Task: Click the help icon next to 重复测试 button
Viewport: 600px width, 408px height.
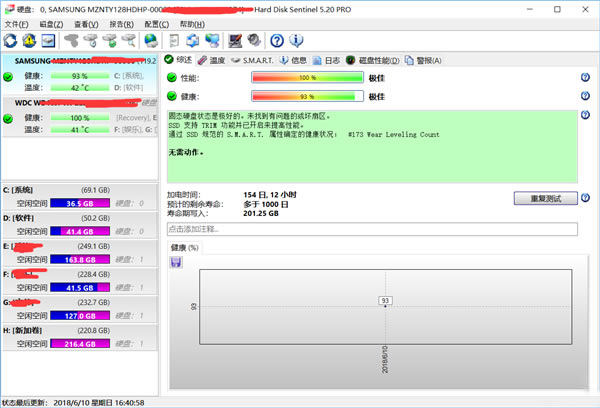Action: tap(585, 198)
